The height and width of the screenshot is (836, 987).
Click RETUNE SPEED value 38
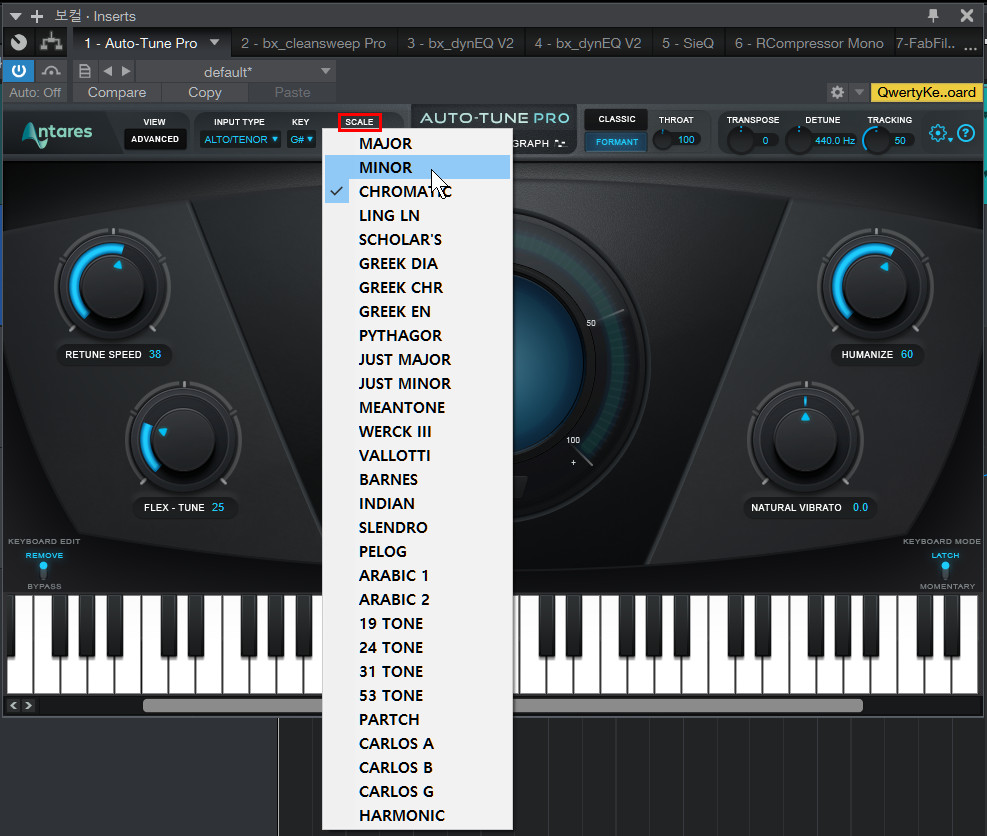pos(155,354)
